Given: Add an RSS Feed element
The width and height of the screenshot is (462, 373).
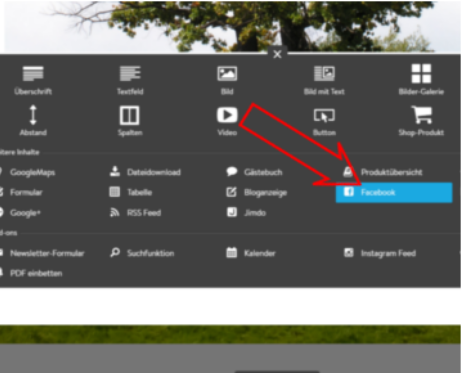Looking at the screenshot, I should pos(135,213).
